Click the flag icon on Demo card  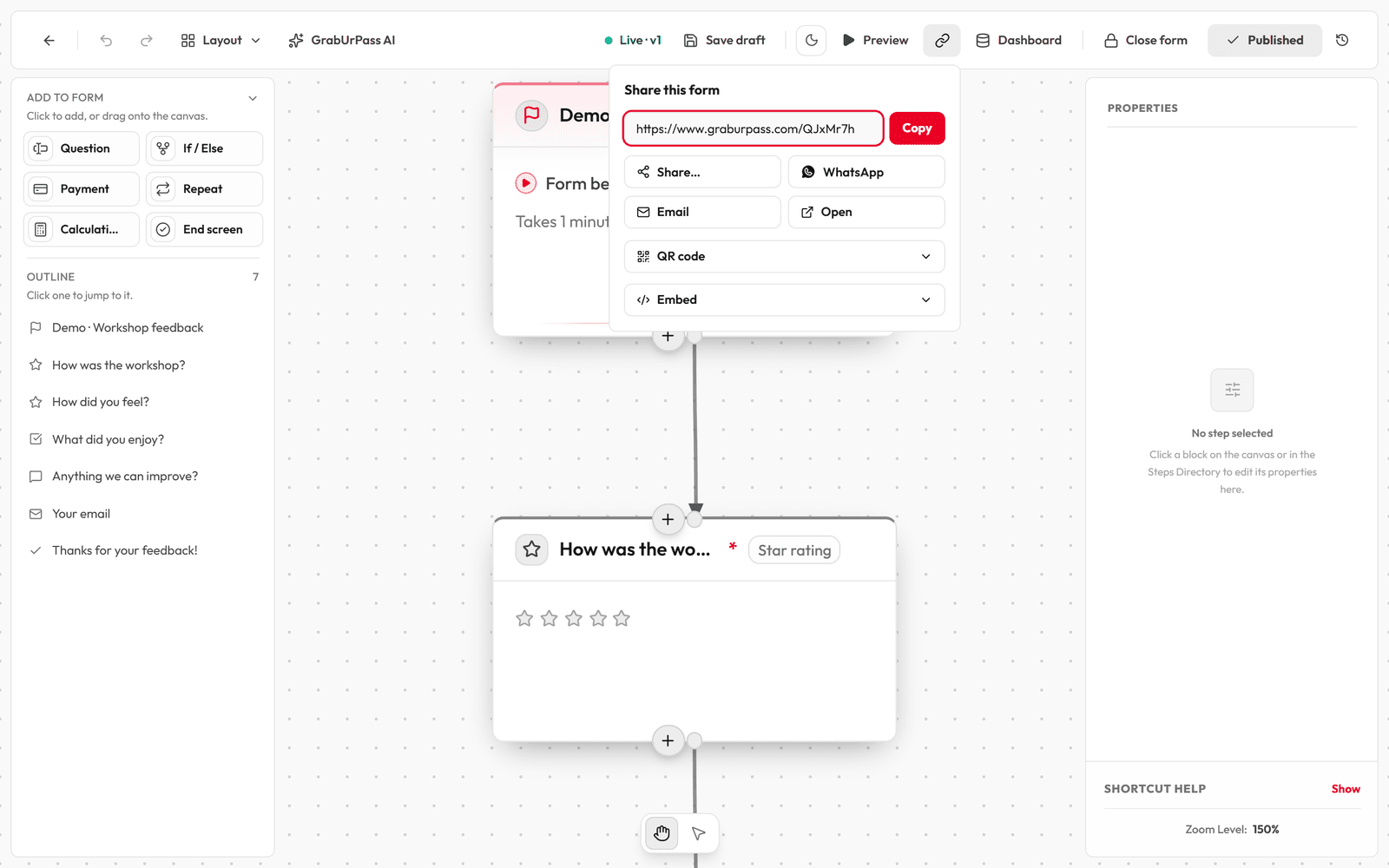(x=532, y=115)
